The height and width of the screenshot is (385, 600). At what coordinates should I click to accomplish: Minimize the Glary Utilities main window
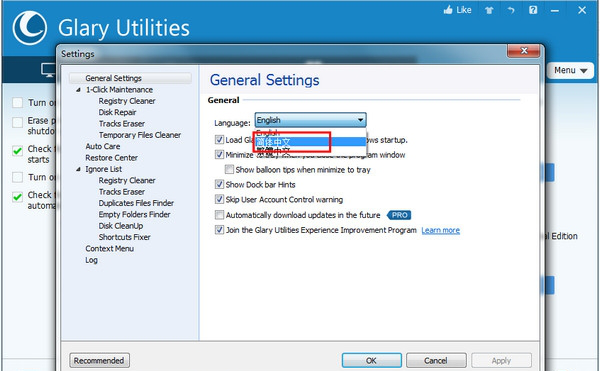[555, 11]
